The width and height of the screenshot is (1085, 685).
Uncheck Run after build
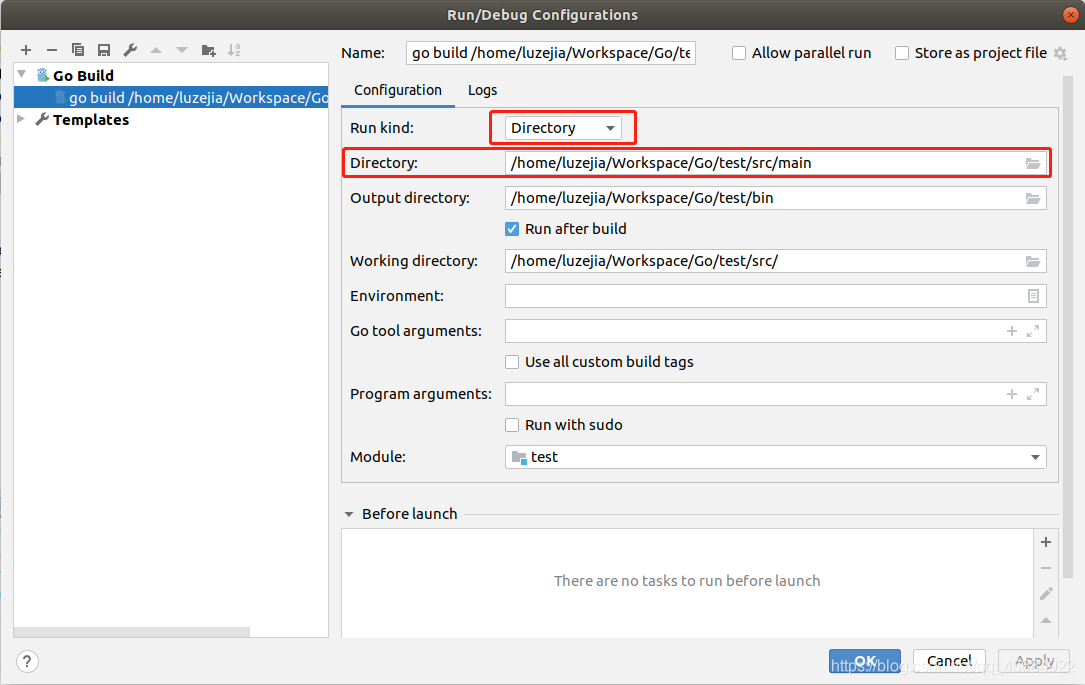[512, 229]
